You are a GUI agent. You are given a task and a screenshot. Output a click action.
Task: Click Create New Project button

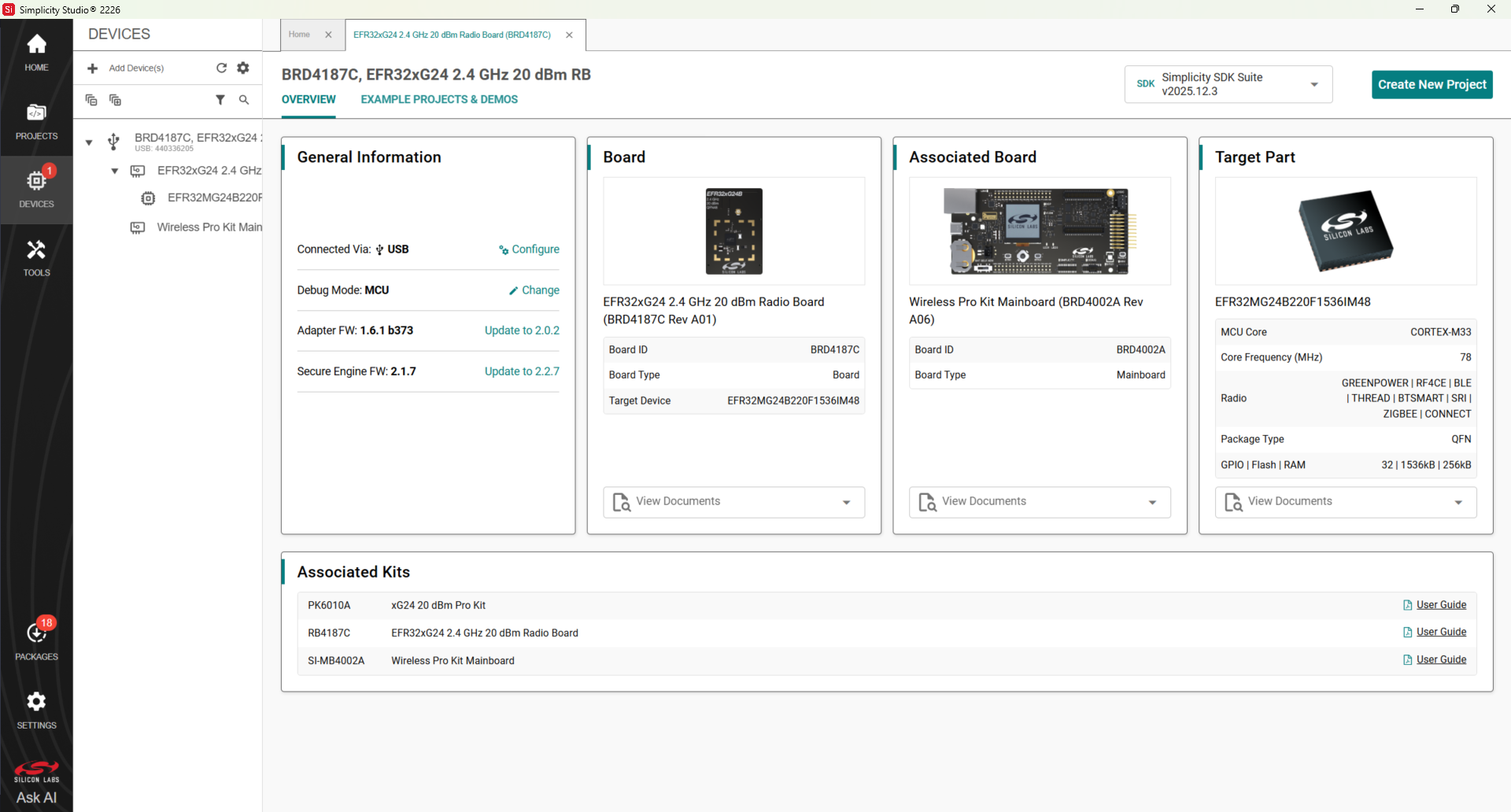[x=1432, y=84]
